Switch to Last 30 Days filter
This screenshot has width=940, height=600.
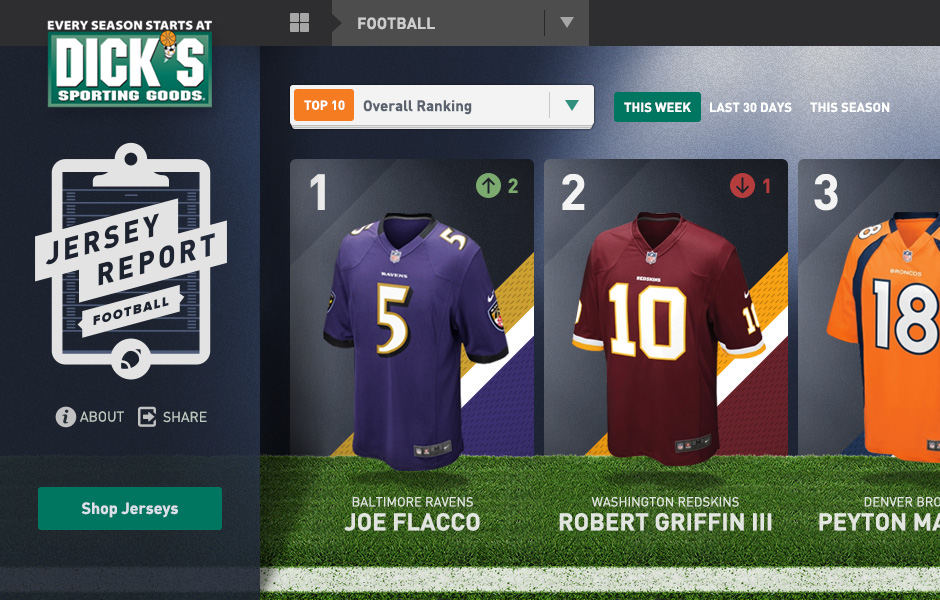750,107
